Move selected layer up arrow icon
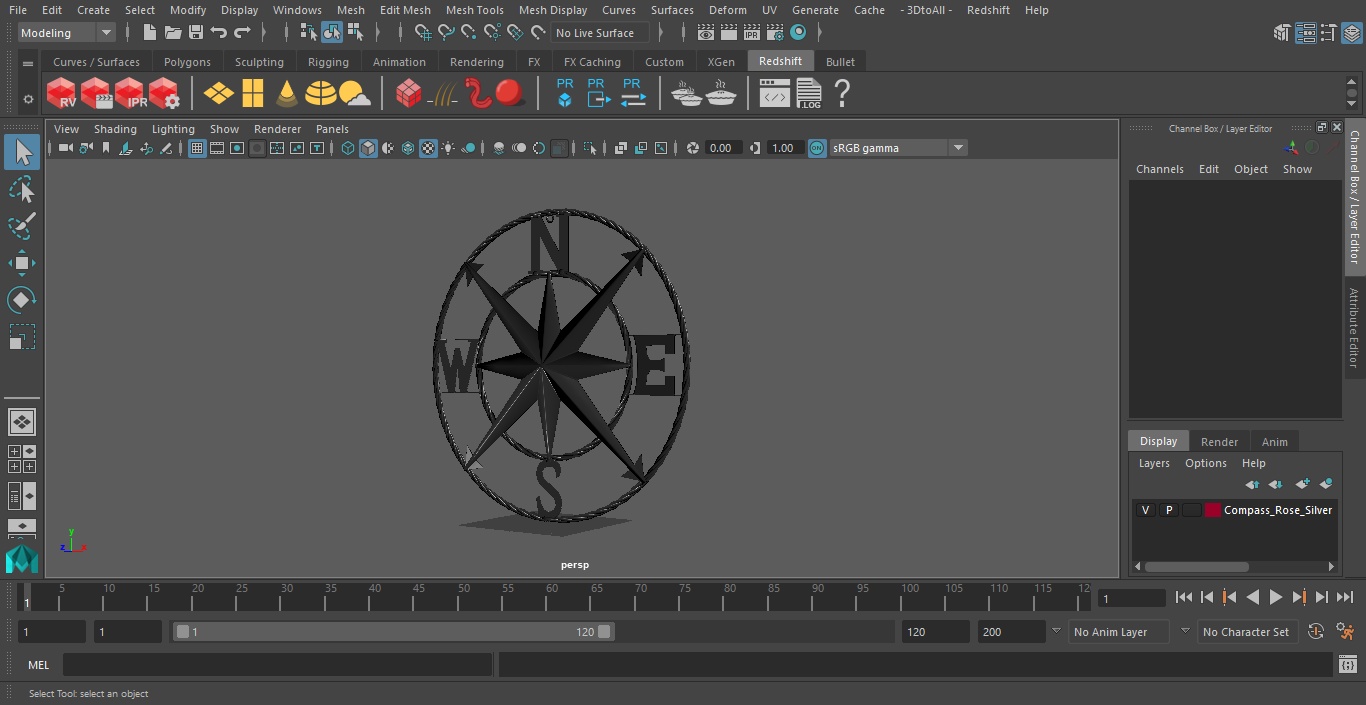This screenshot has height=705, width=1366. tap(1252, 484)
